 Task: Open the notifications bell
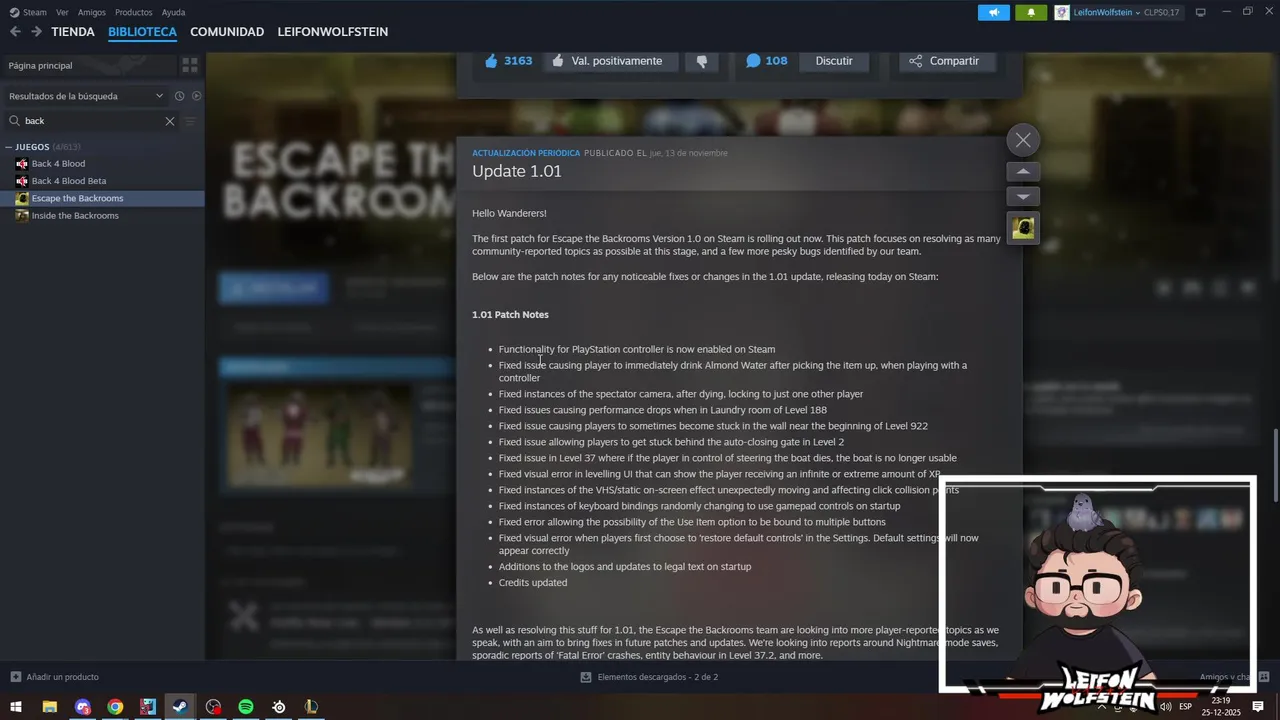click(x=1031, y=12)
